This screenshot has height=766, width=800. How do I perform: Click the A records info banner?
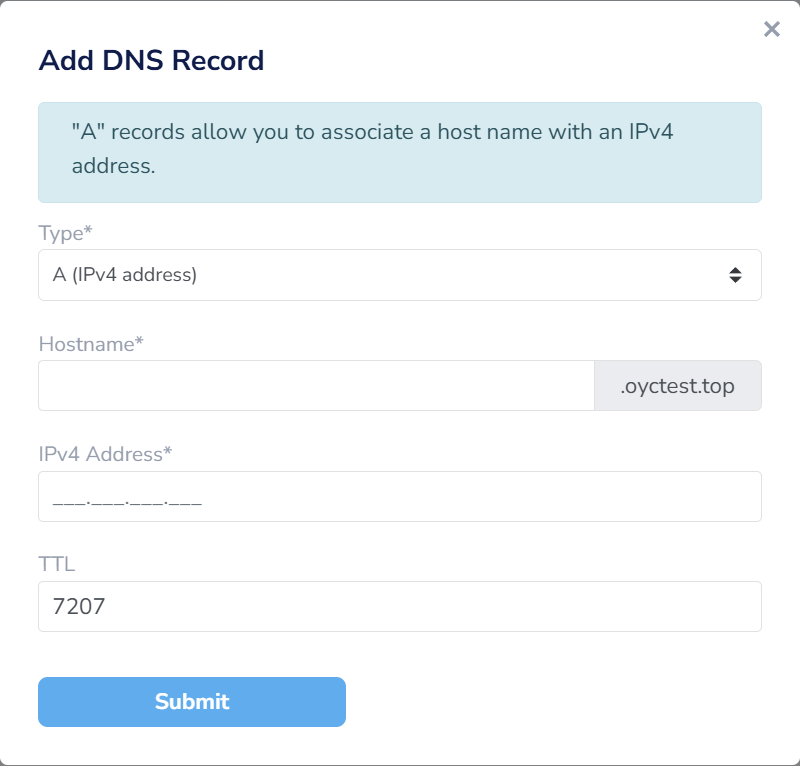coord(399,152)
